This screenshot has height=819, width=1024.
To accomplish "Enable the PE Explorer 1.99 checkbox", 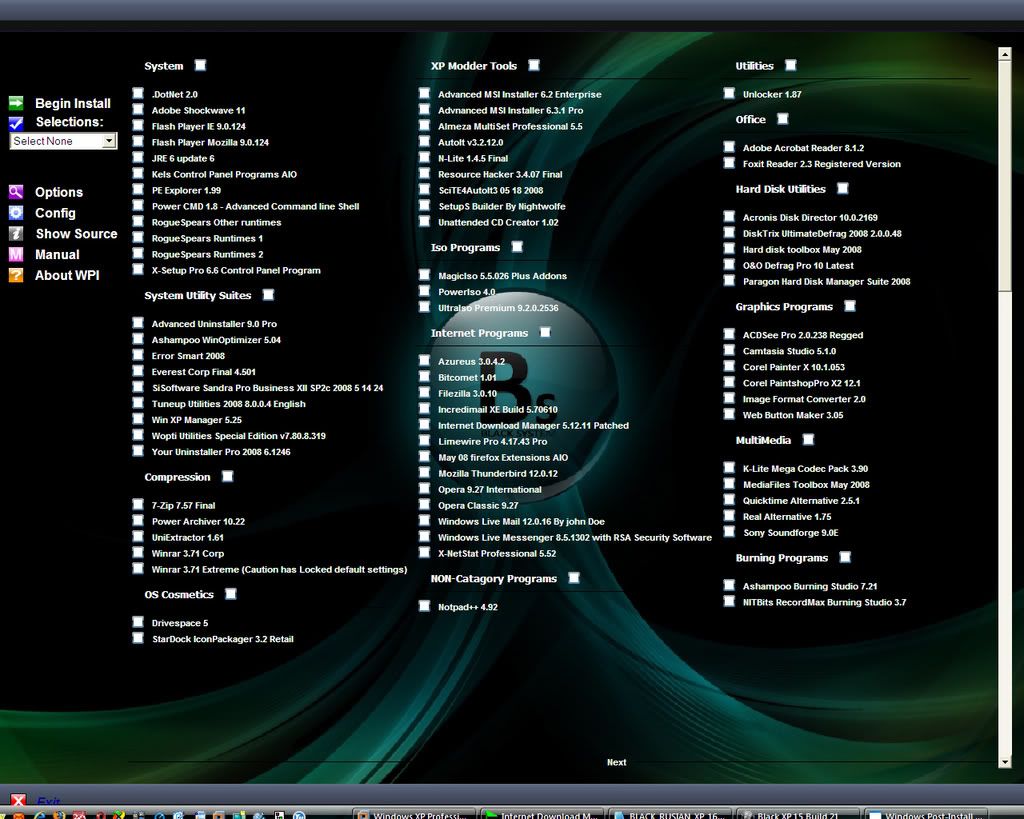I will [138, 189].
